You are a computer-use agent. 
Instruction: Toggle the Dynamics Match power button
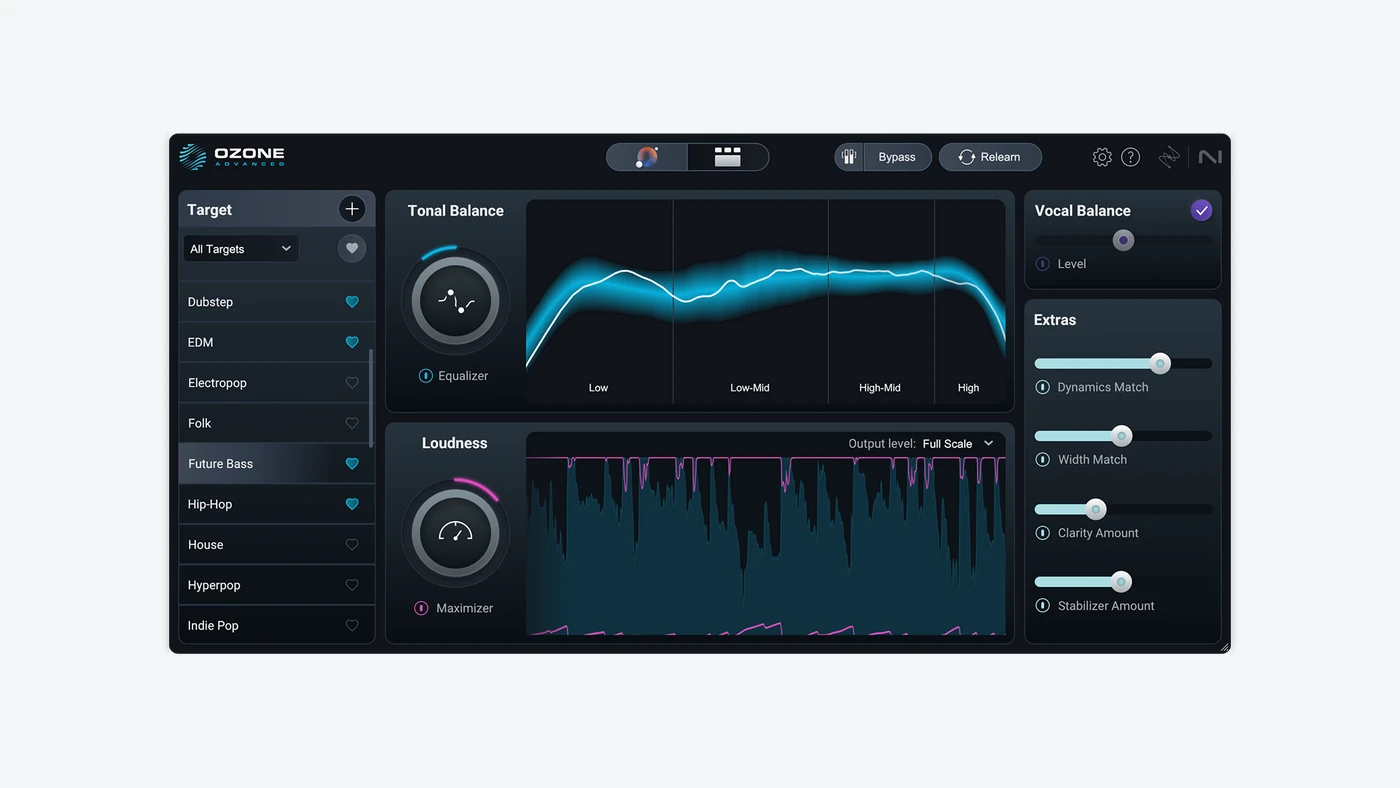pos(1042,387)
